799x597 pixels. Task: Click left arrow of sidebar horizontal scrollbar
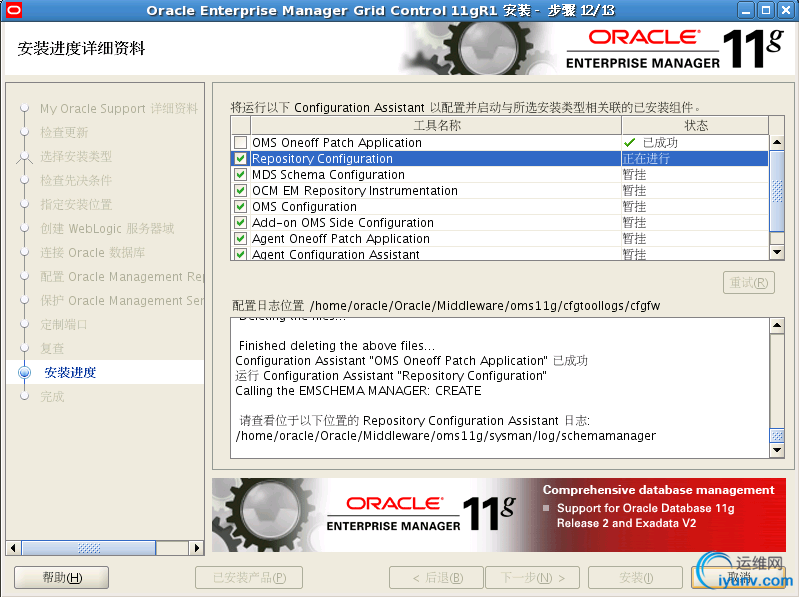click(14, 548)
